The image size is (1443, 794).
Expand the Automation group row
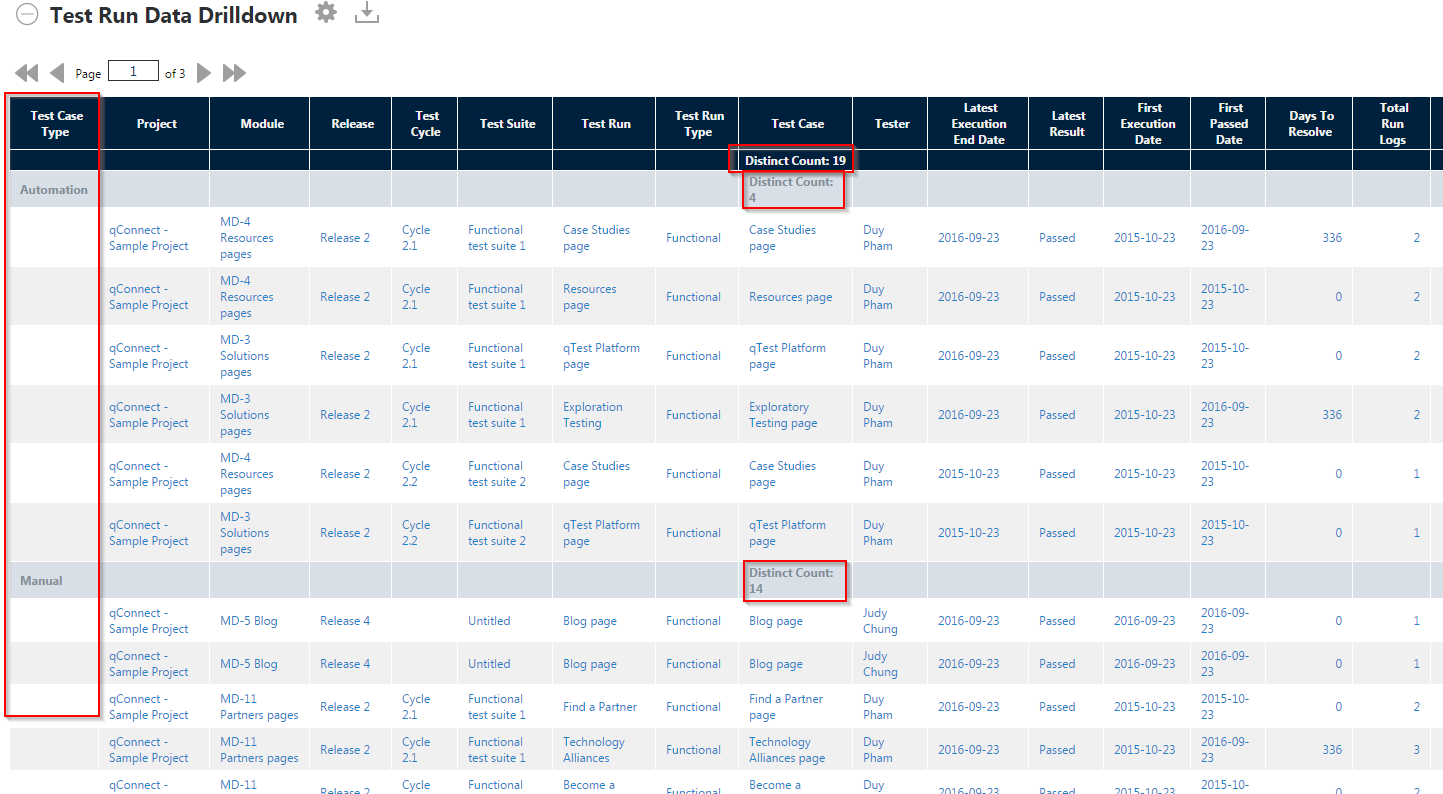click(x=54, y=190)
